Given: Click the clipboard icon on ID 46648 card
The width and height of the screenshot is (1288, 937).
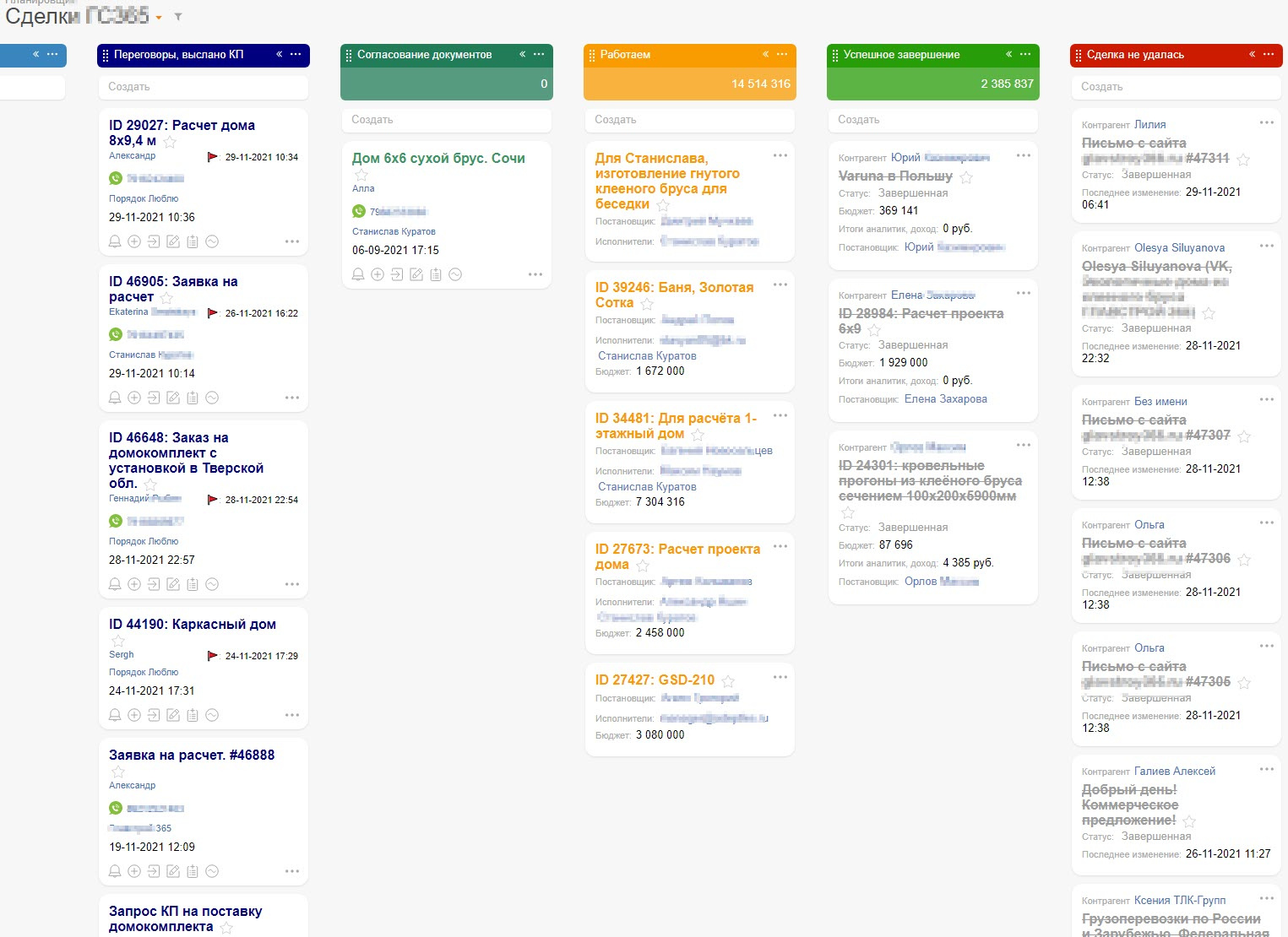Looking at the screenshot, I should pos(193,584).
